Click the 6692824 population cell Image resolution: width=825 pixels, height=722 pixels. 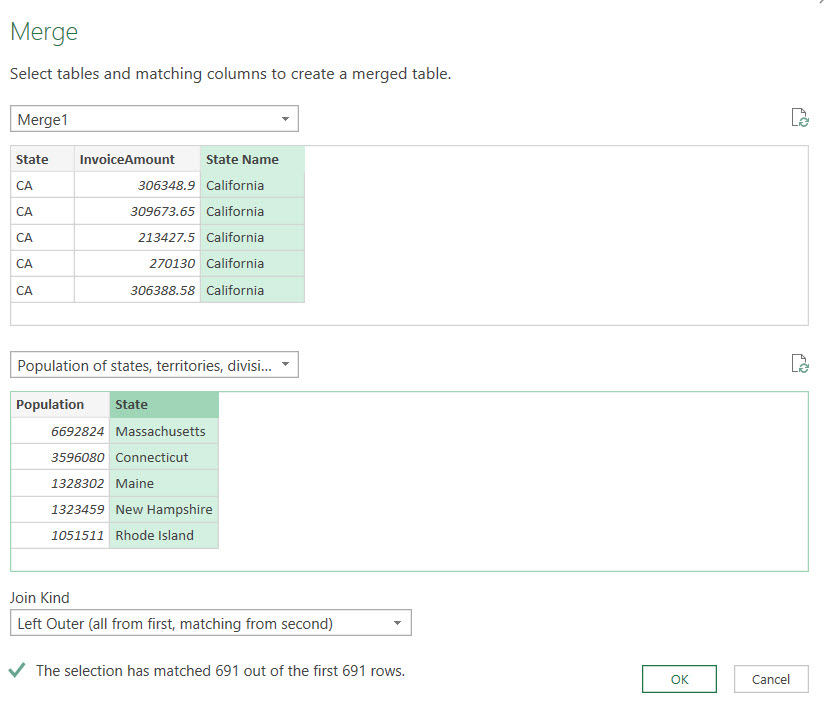click(60, 431)
